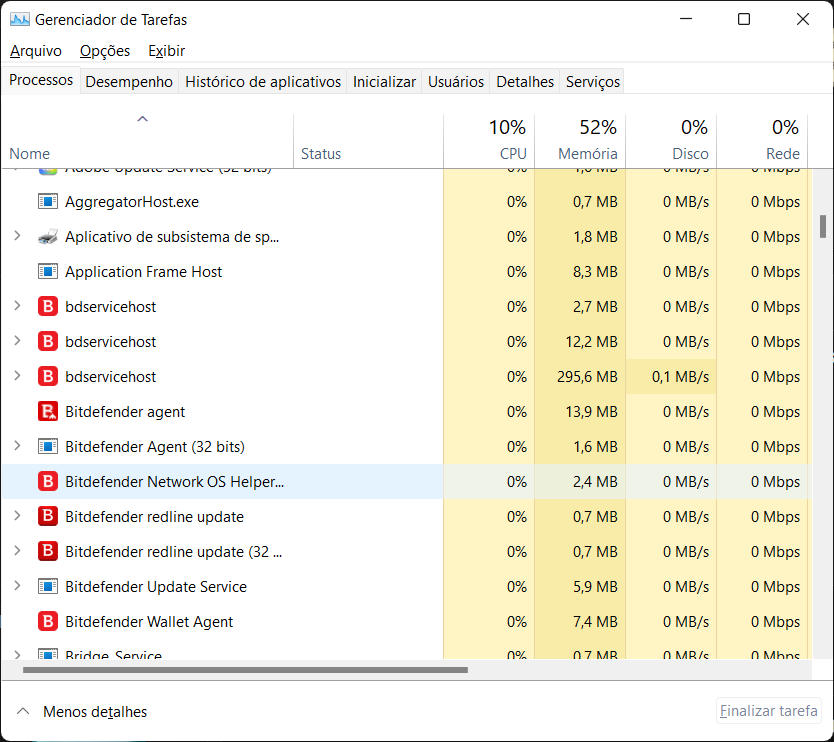Expand Bitdefender redline update (32 ... group

[x=17, y=551]
